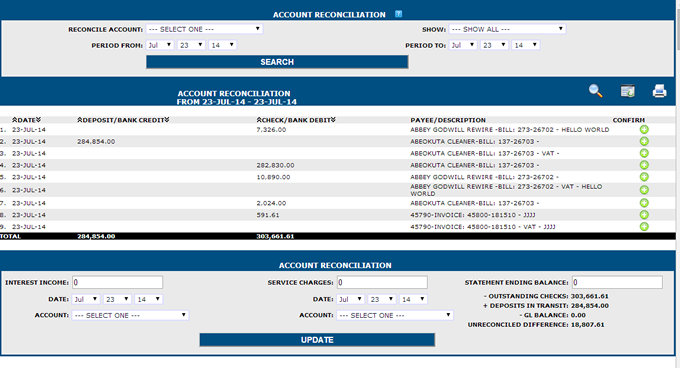Click the UPDATE button
Viewport: 680px width, 368px height.
pos(317,340)
